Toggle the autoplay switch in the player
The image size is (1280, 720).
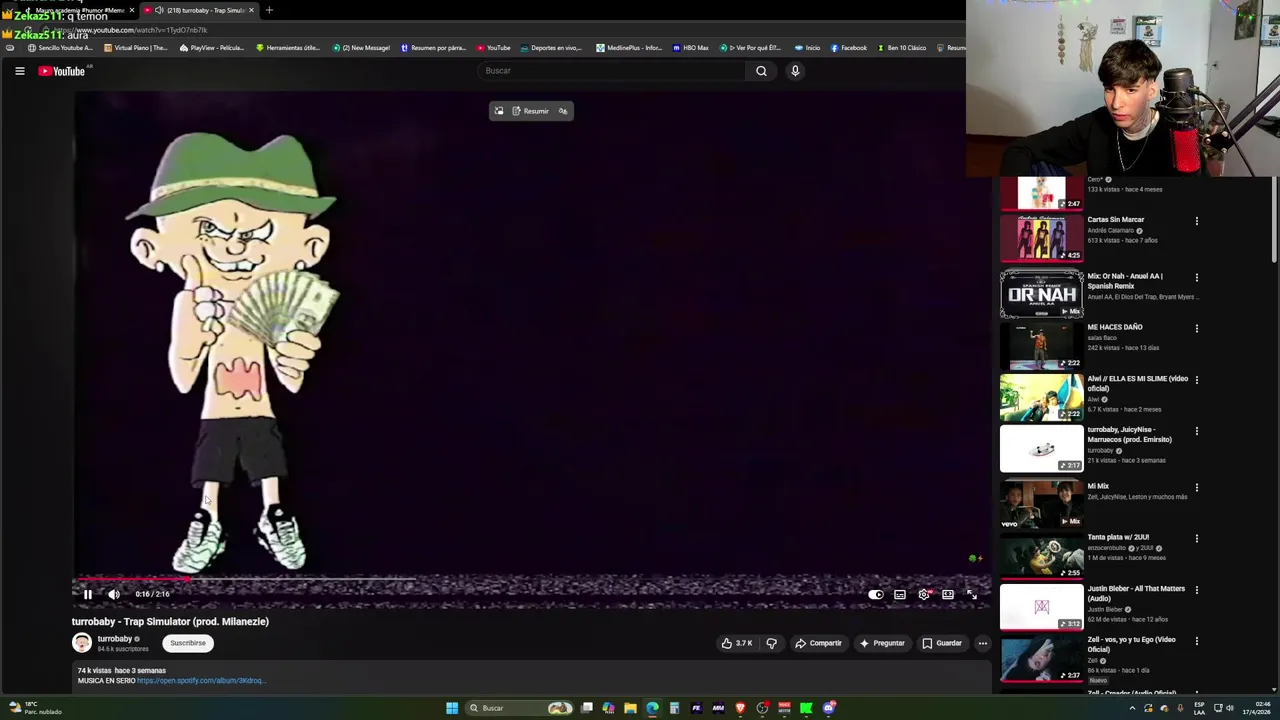[875, 594]
